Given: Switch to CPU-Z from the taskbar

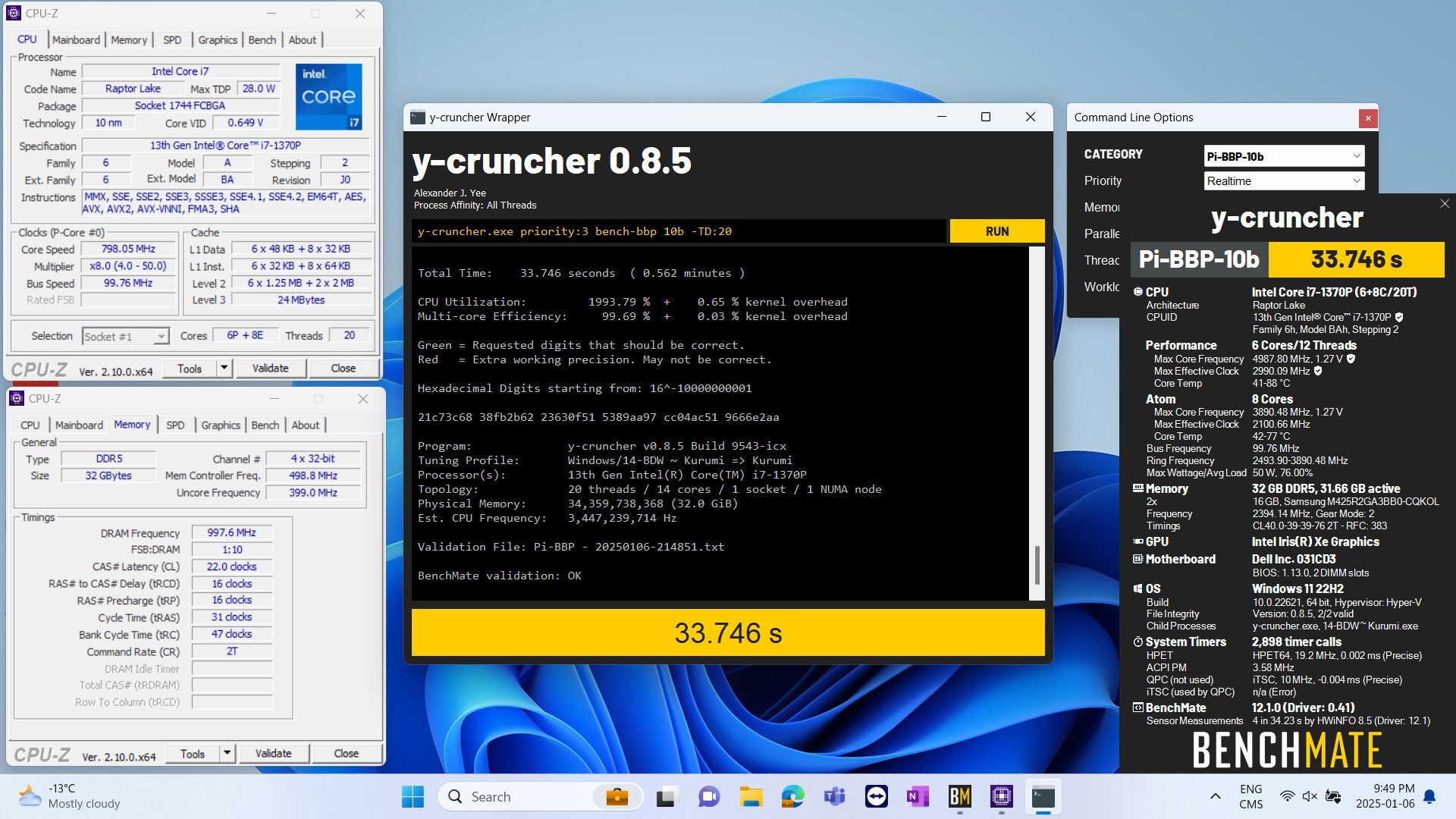Looking at the screenshot, I should pyautogui.click(x=1001, y=796).
